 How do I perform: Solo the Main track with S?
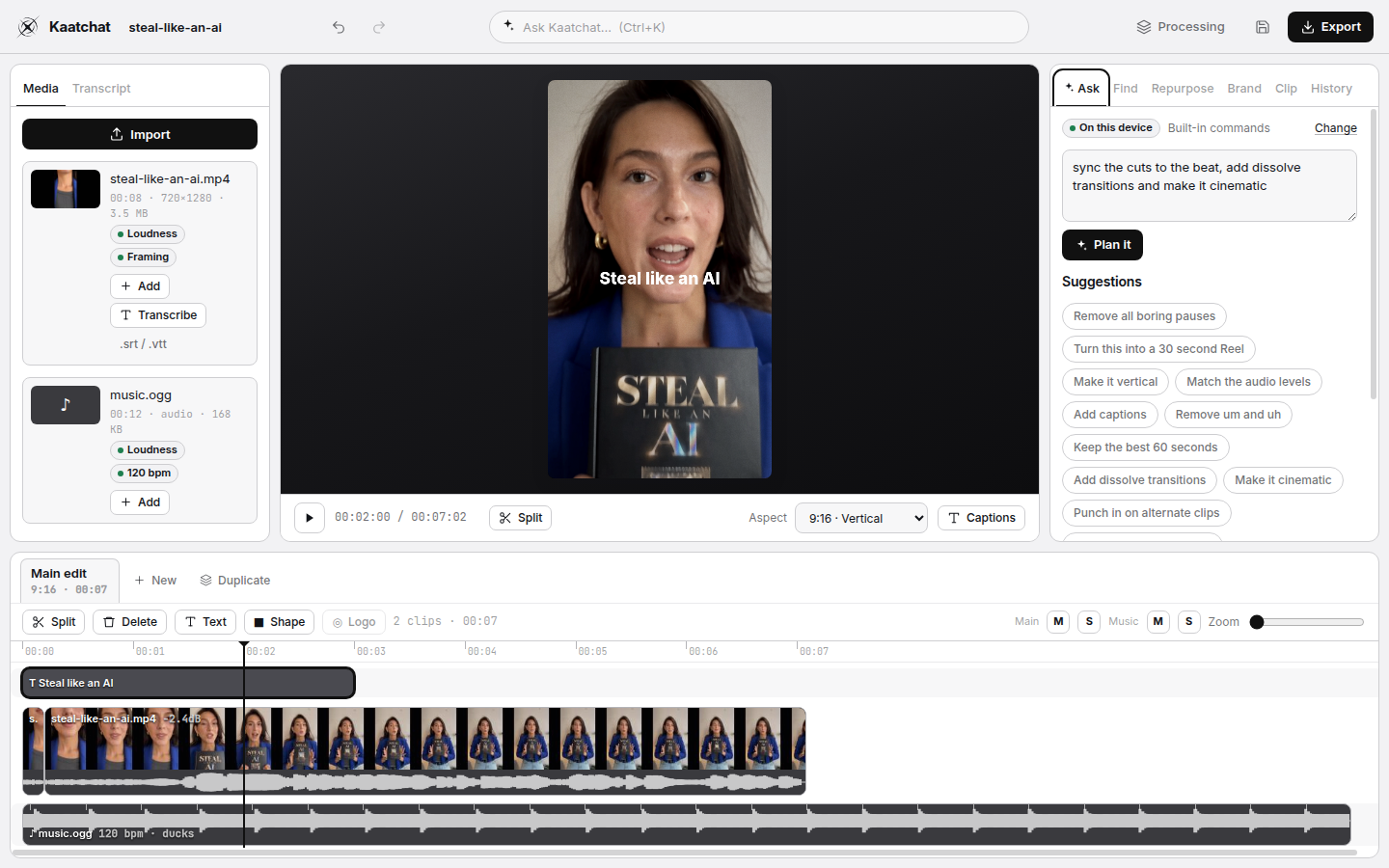1089,622
